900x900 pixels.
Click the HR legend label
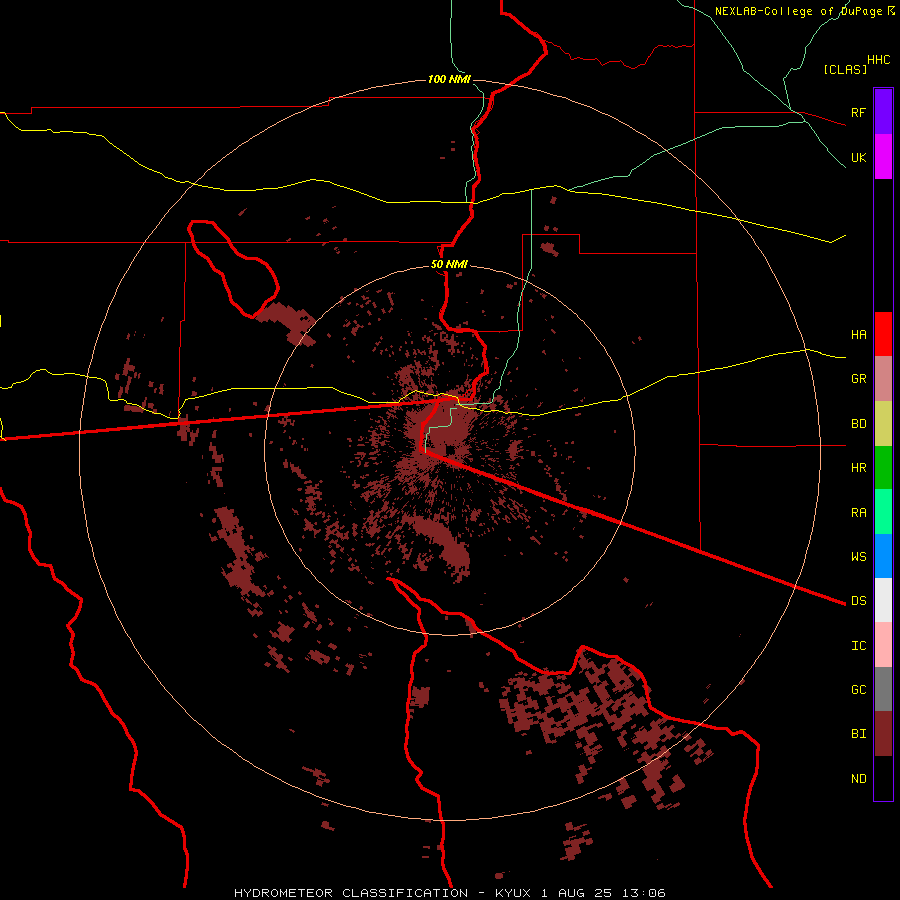coord(858,468)
